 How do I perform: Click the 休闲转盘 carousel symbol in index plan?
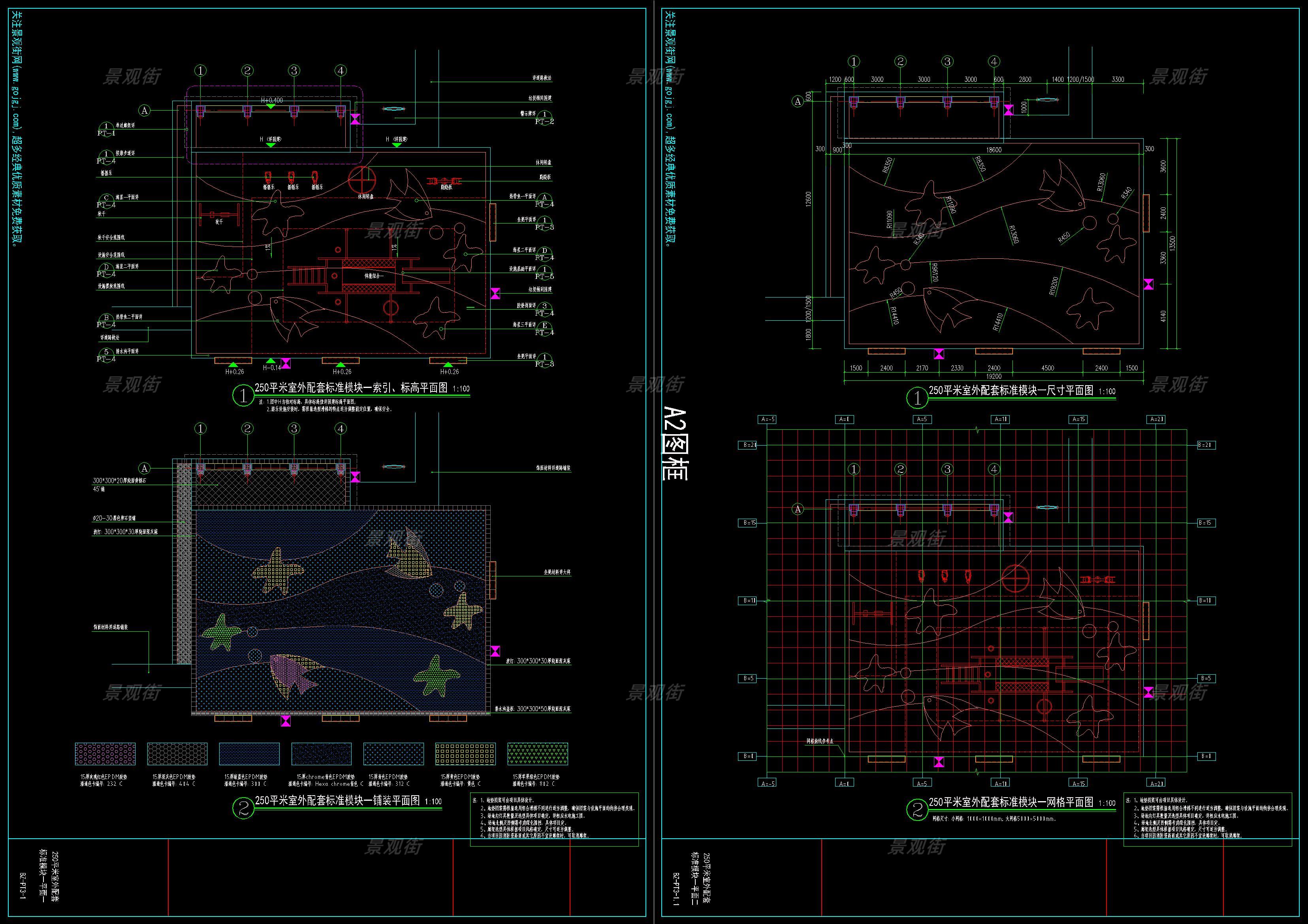point(363,180)
